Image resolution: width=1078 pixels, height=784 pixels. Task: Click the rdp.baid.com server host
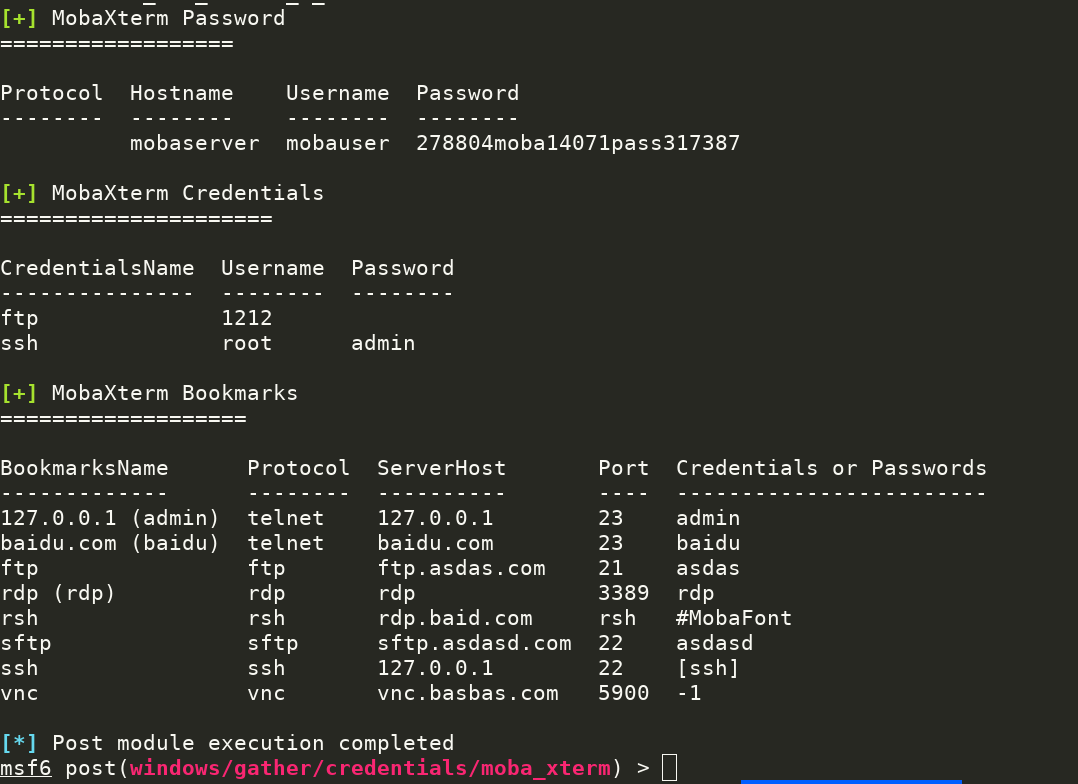point(454,618)
